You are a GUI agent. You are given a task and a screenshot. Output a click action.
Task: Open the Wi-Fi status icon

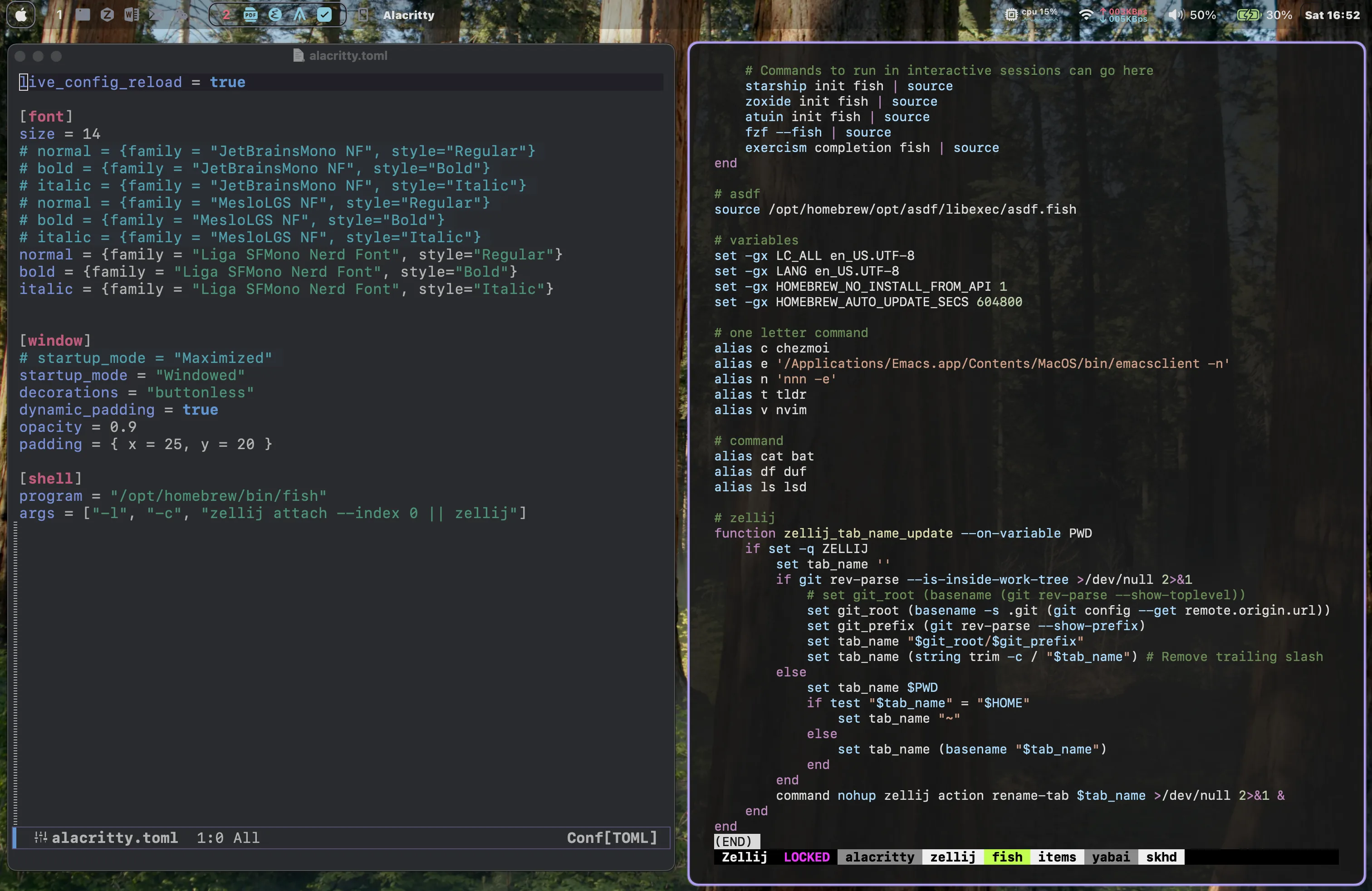(x=1086, y=15)
